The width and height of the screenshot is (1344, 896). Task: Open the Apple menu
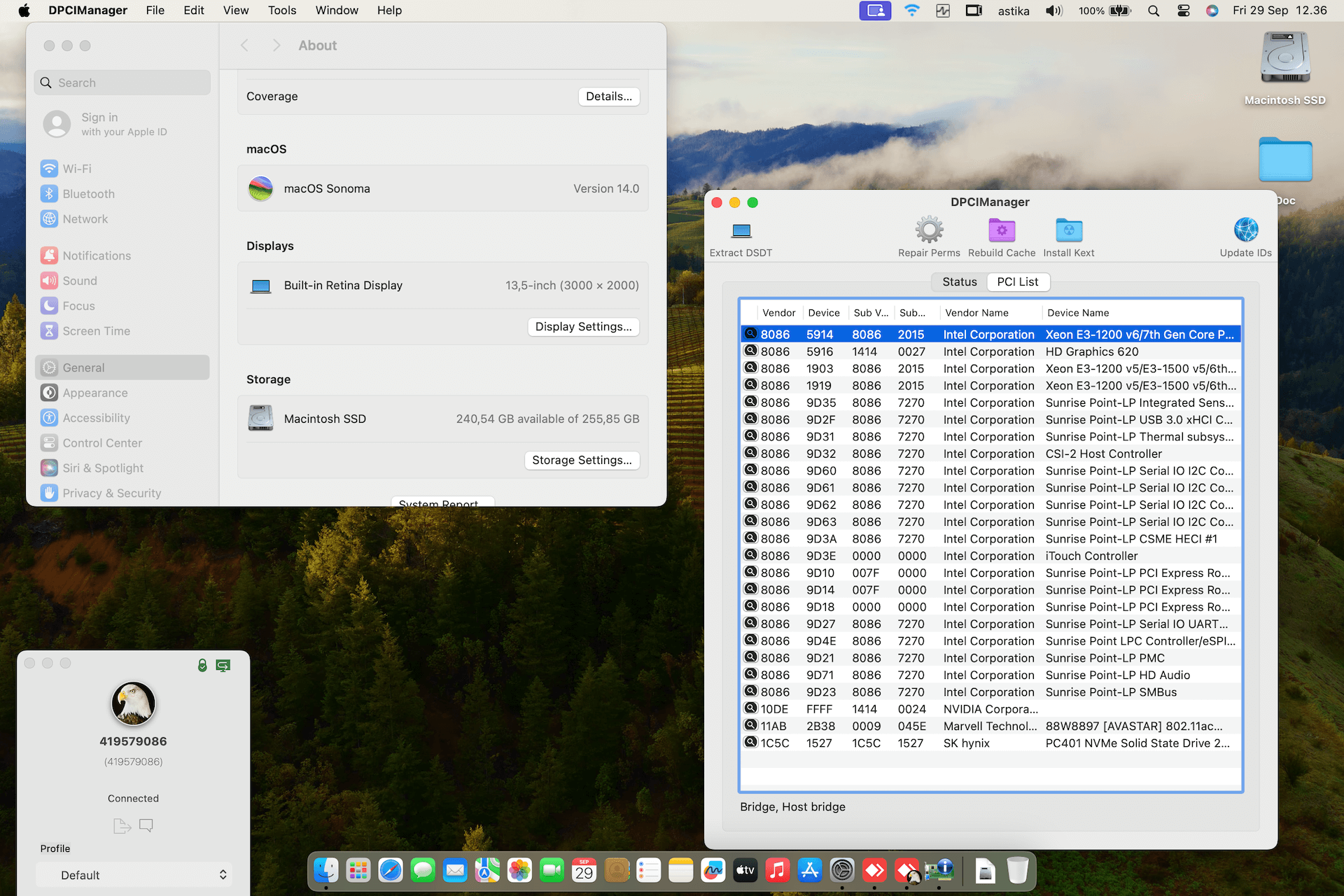(24, 10)
